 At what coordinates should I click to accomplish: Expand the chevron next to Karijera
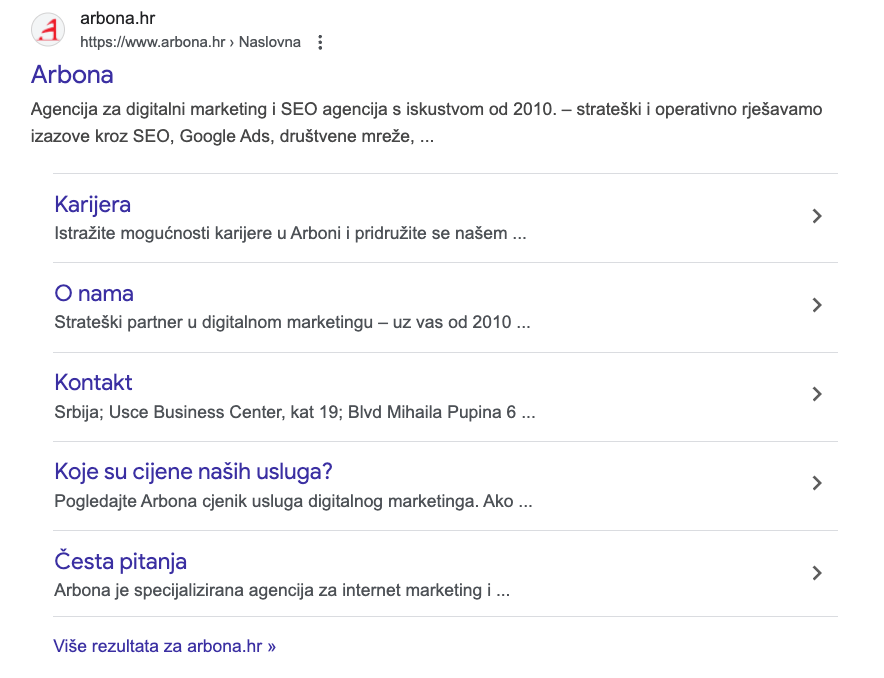[817, 216]
